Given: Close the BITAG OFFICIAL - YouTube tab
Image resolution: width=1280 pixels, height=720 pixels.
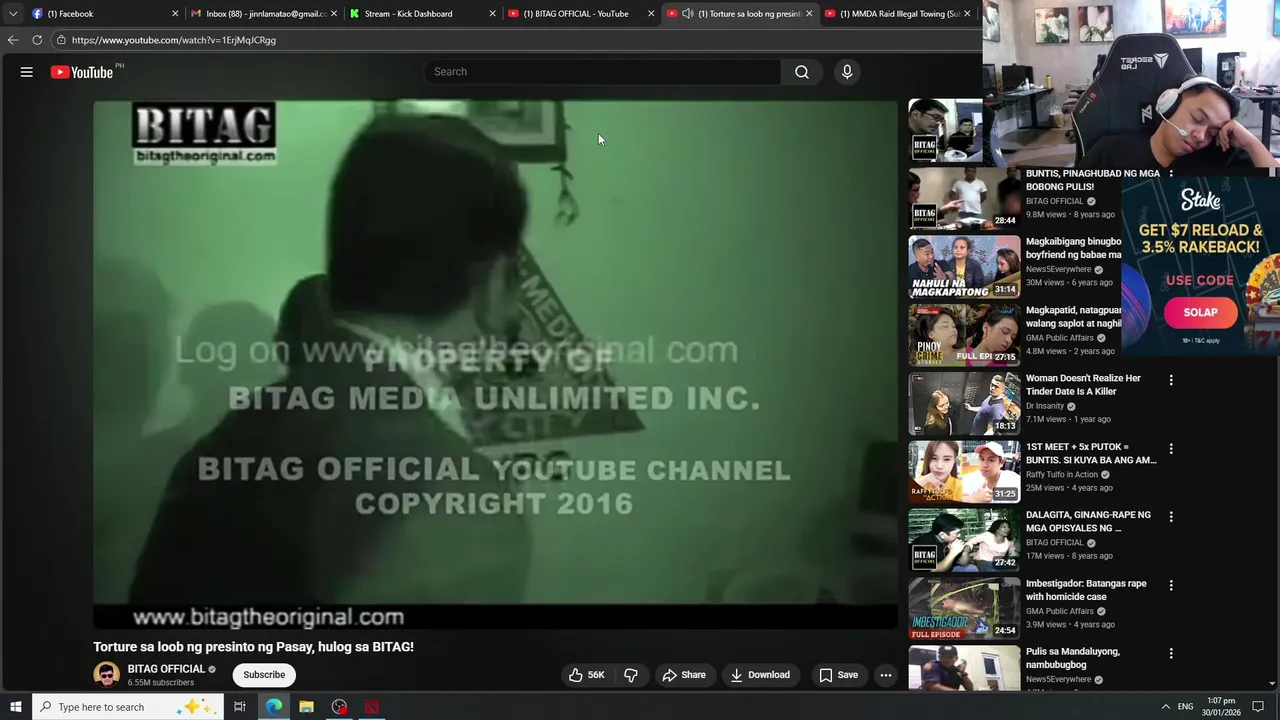Looking at the screenshot, I should pos(651,14).
